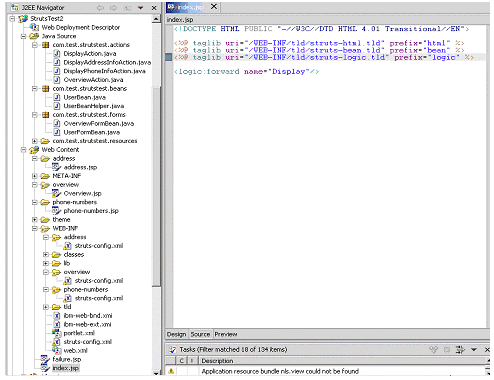The height and width of the screenshot is (380, 494).
Task: Switch to the Design tab
Action: (176, 334)
